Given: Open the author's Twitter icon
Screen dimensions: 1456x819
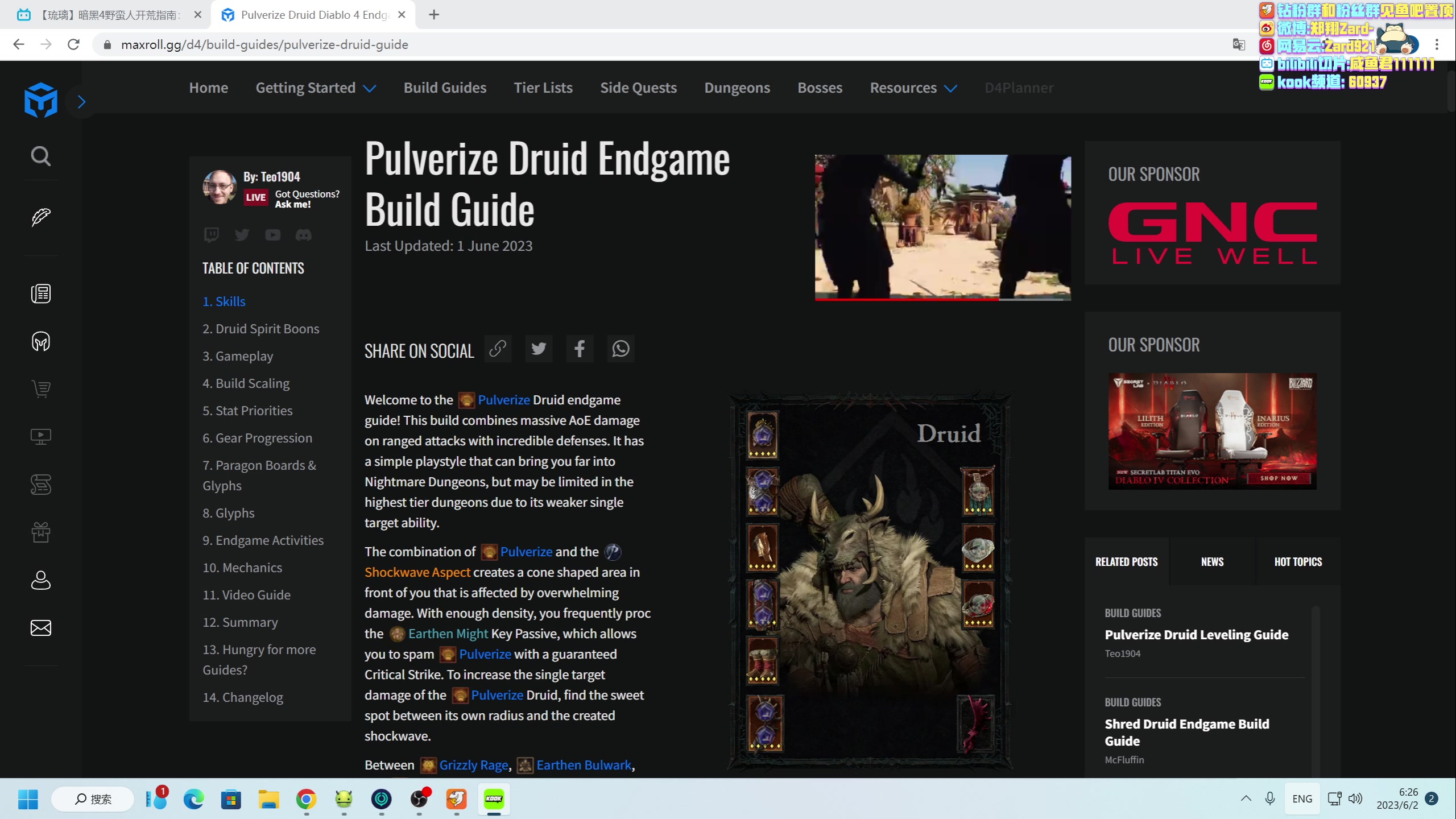Looking at the screenshot, I should 242,235.
